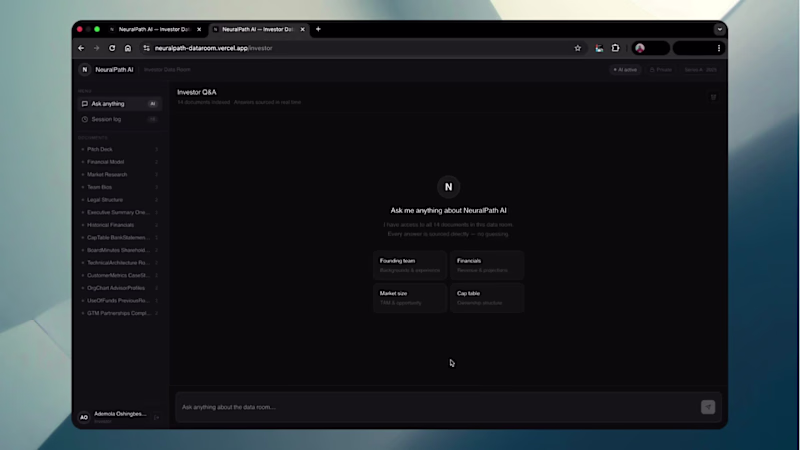Open the browser three-dot menu
This screenshot has height=450, width=800.
(x=718, y=48)
